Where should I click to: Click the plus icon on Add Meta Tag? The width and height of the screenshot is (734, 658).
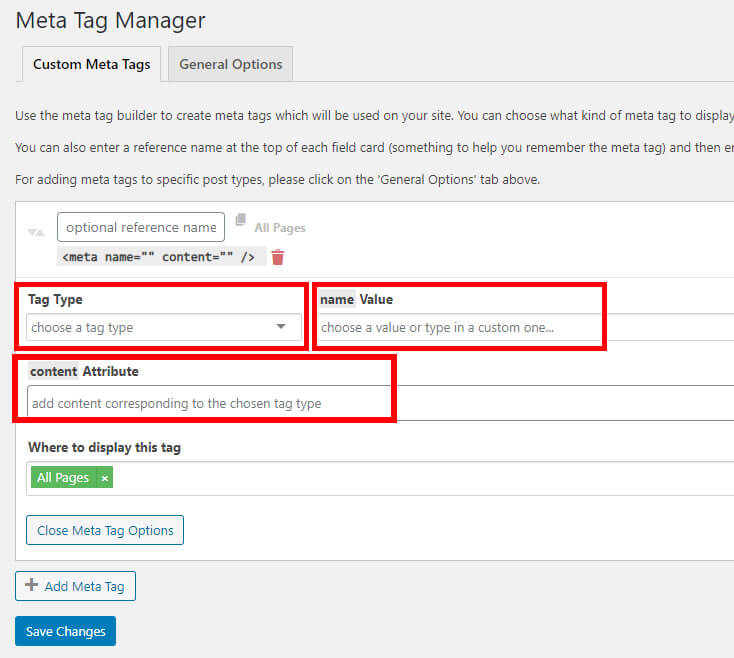pyautogui.click(x=31, y=585)
